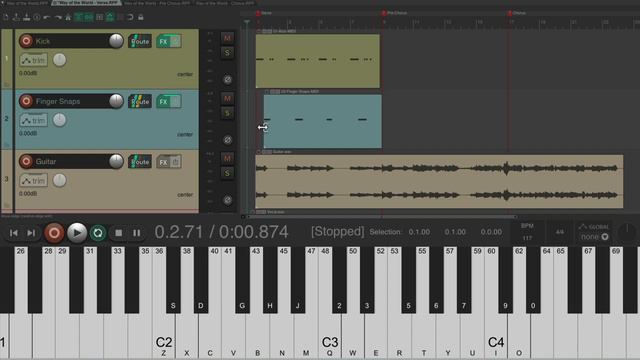Click the New Project toolbar icon
The image size is (640, 360).
6,17
